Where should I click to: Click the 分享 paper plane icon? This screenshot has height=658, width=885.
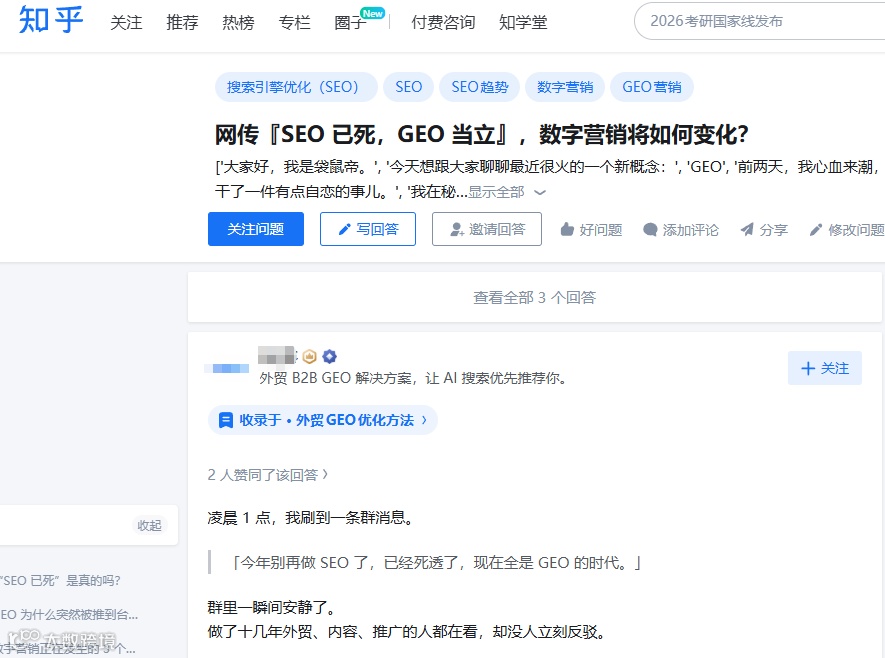tap(747, 229)
